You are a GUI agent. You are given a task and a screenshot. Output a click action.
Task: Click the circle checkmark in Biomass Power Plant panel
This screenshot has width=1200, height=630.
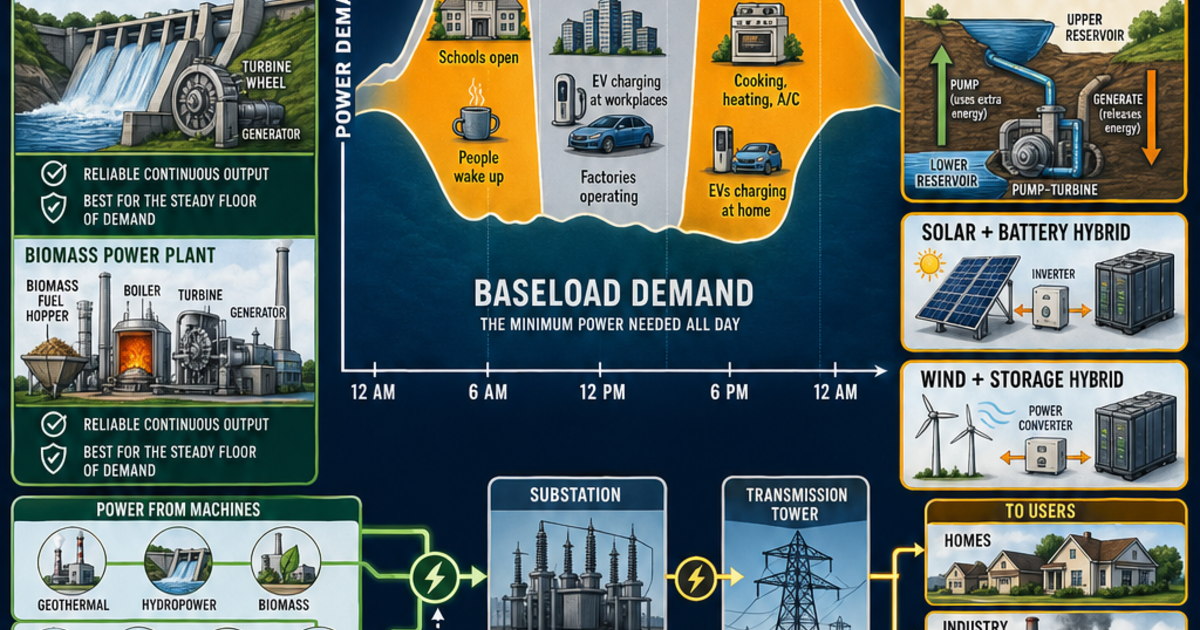click(x=52, y=425)
